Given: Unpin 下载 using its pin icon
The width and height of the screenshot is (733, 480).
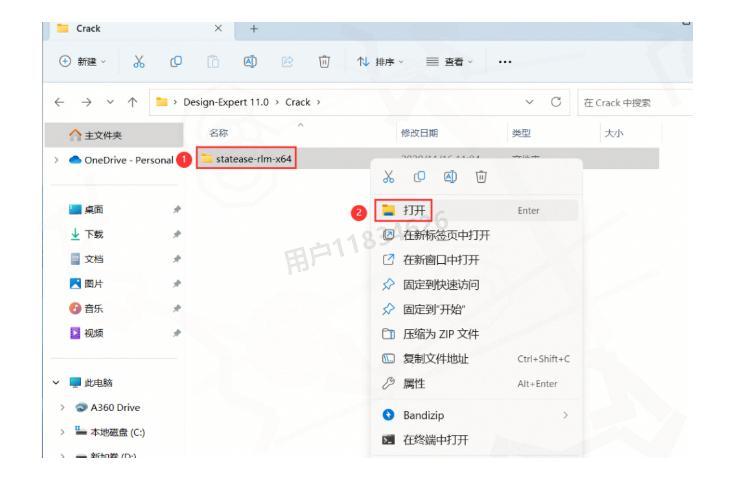Looking at the screenshot, I should point(177,234).
